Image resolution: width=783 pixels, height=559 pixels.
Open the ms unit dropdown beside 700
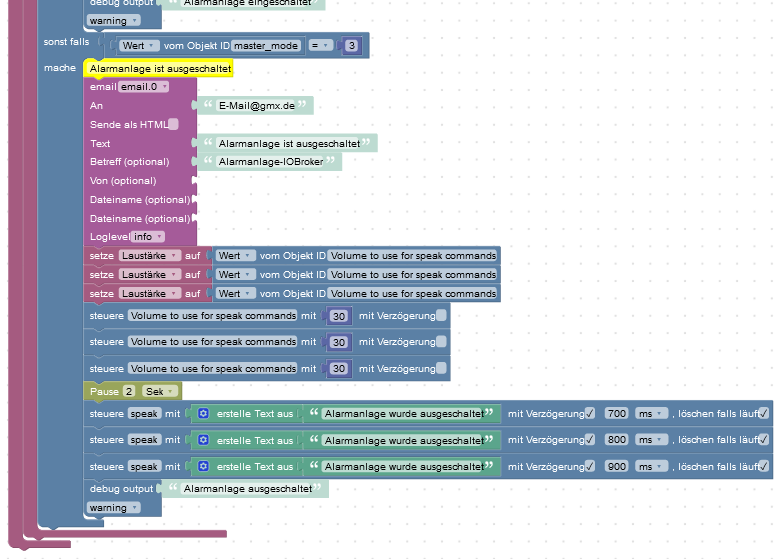click(651, 414)
